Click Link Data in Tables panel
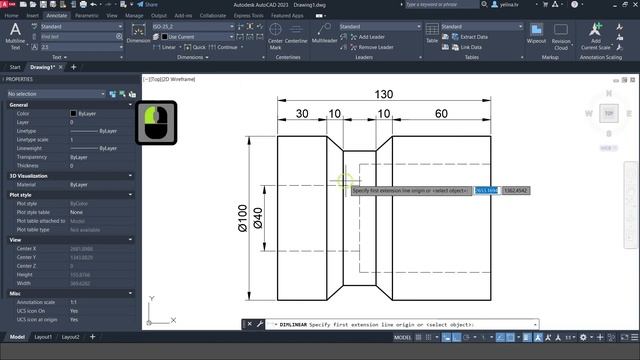The width and height of the screenshot is (640, 360). point(467,47)
